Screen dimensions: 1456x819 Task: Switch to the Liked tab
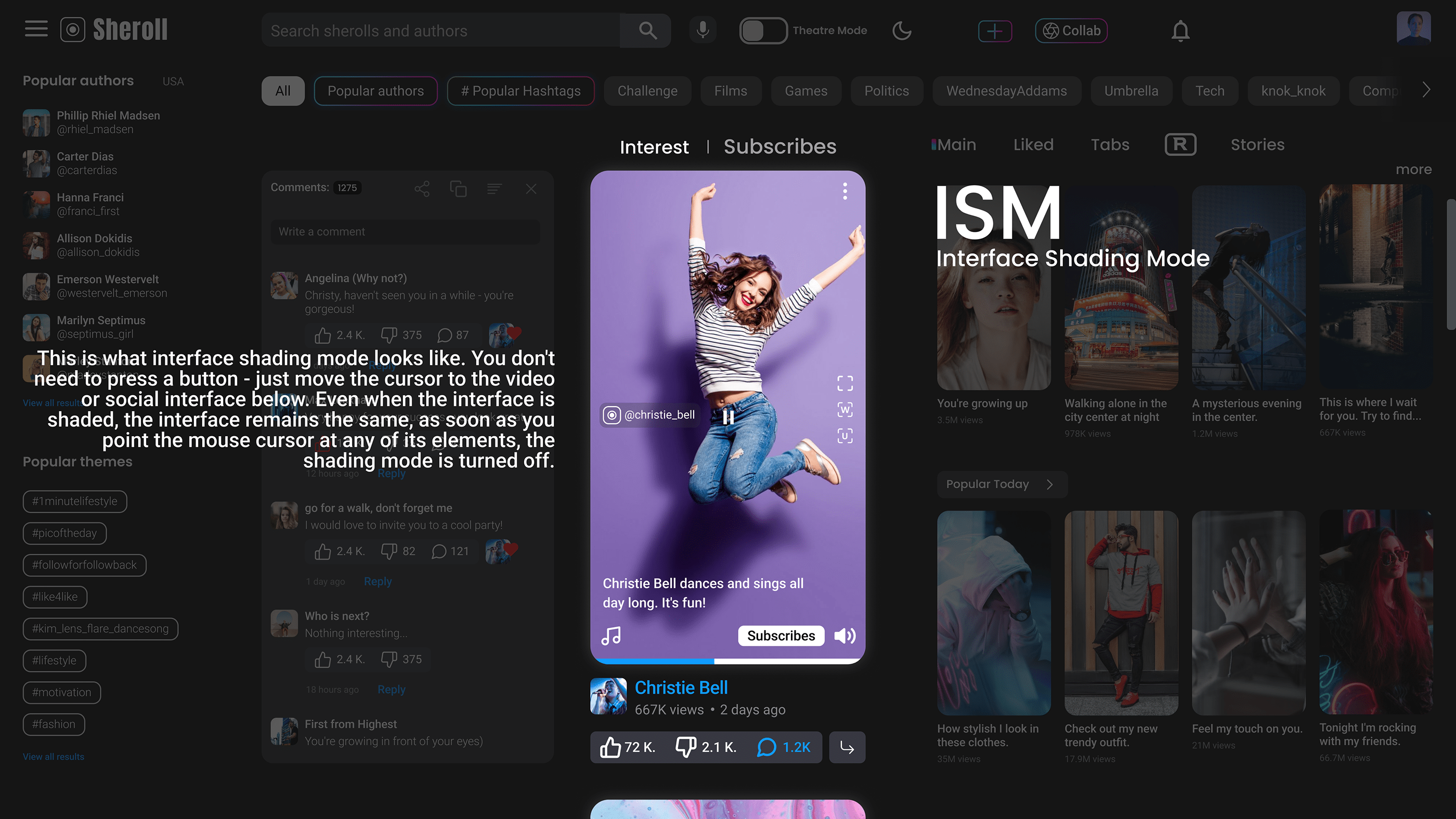click(x=1033, y=145)
